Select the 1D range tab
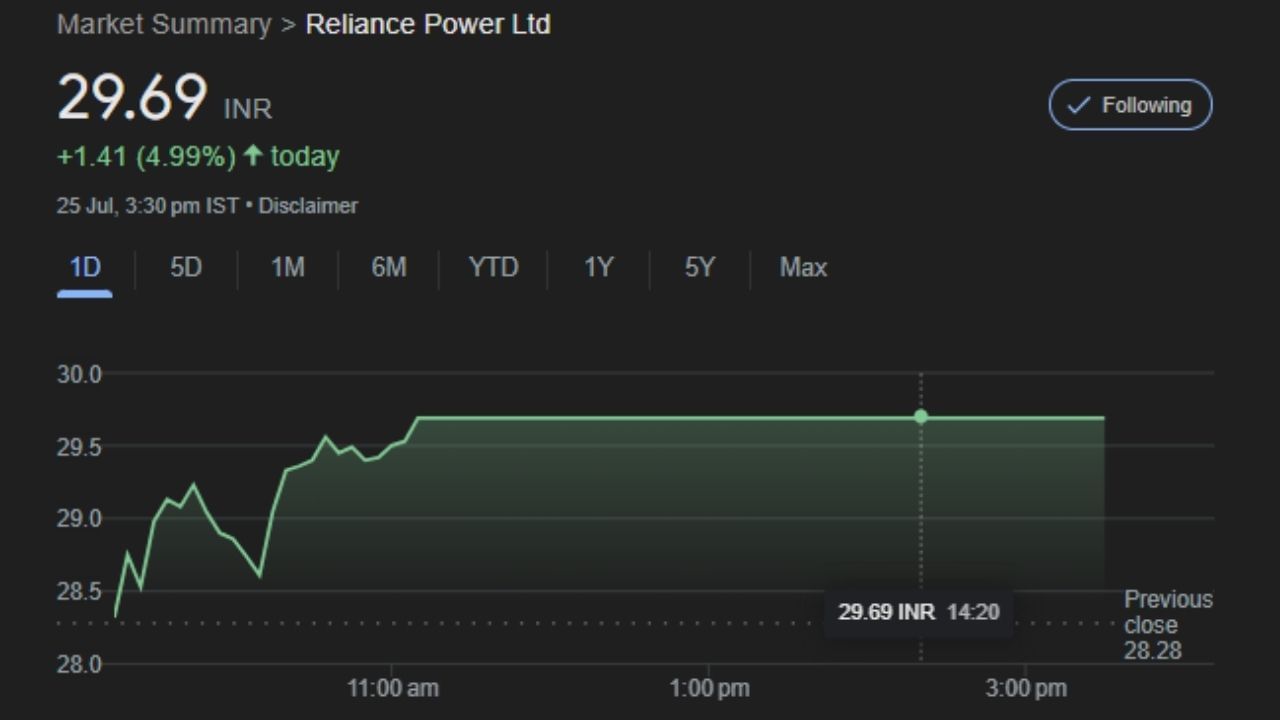Viewport: 1280px width, 720px height. coord(85,268)
